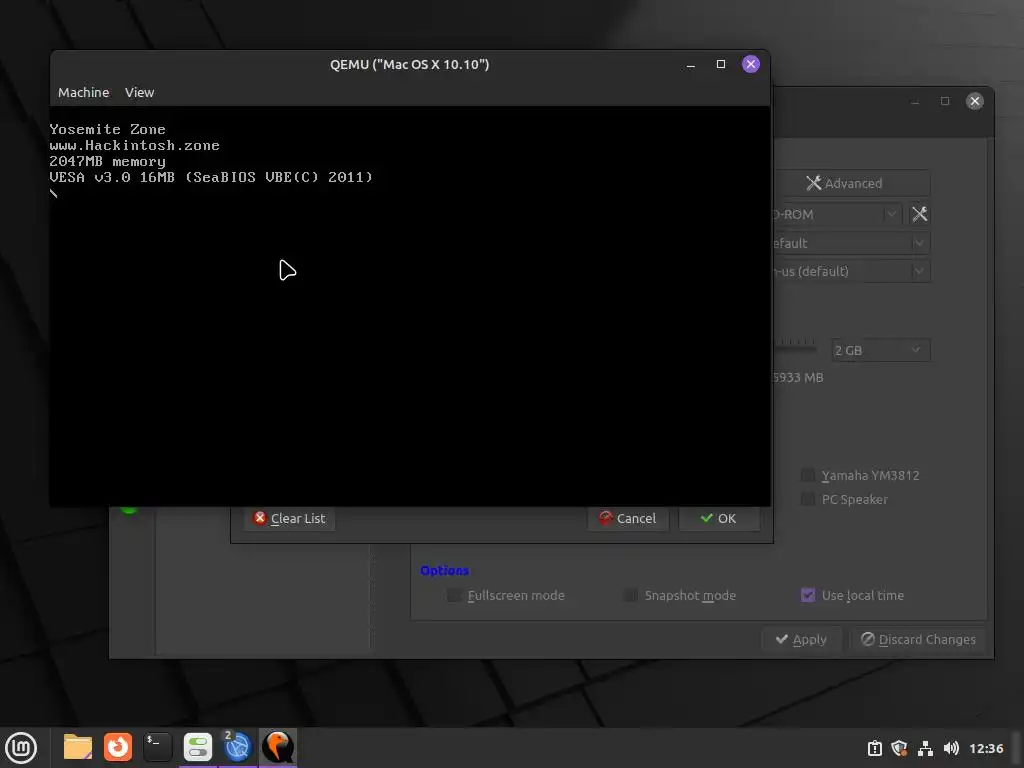The image size is (1024, 768).
Task: Open the Linux Mint start menu
Action: tap(21, 748)
